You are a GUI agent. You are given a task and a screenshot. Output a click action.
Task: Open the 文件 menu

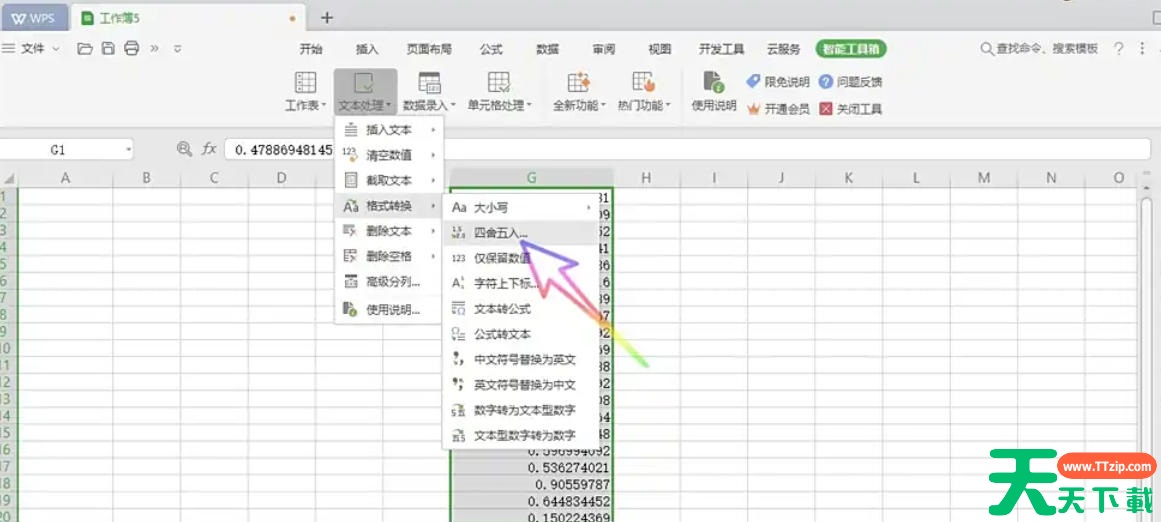coord(31,49)
